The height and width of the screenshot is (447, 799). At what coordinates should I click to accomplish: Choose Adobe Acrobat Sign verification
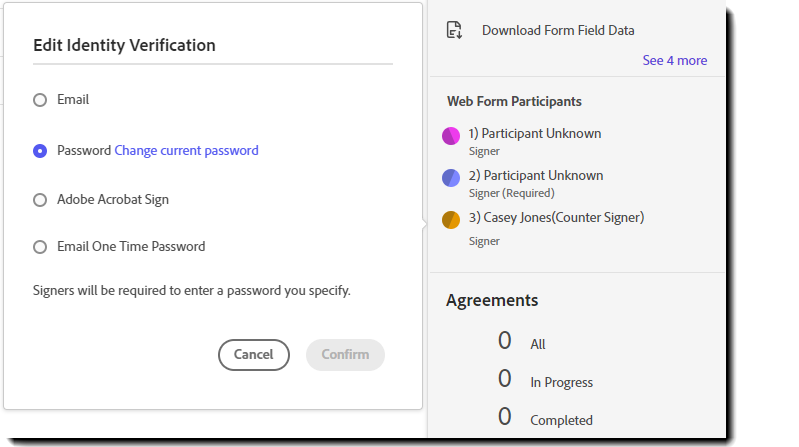pos(40,200)
